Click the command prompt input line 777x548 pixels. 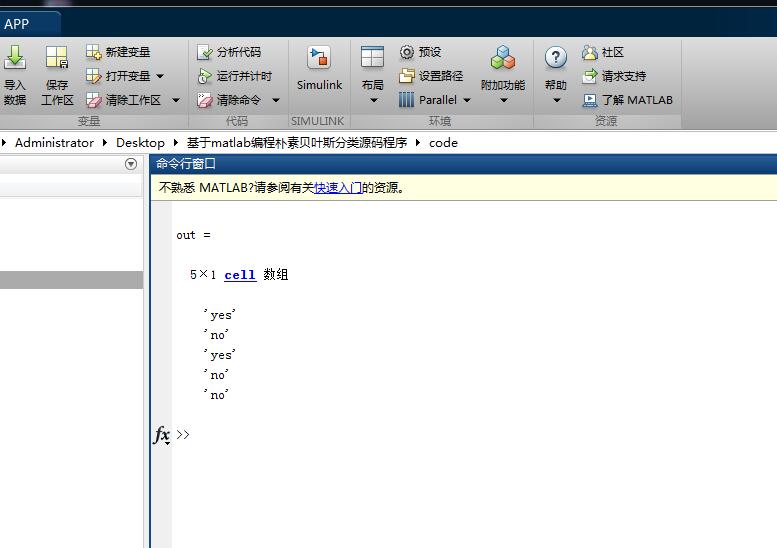(476, 435)
